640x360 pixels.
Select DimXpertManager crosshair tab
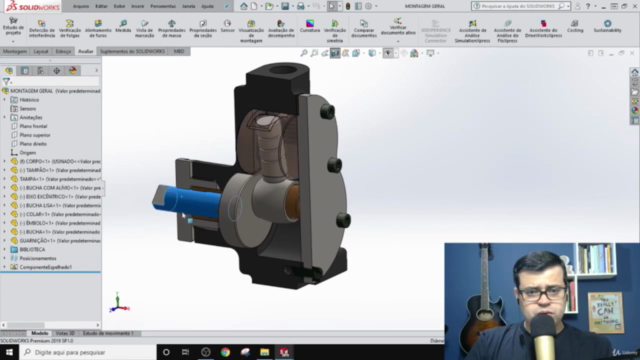56,71
